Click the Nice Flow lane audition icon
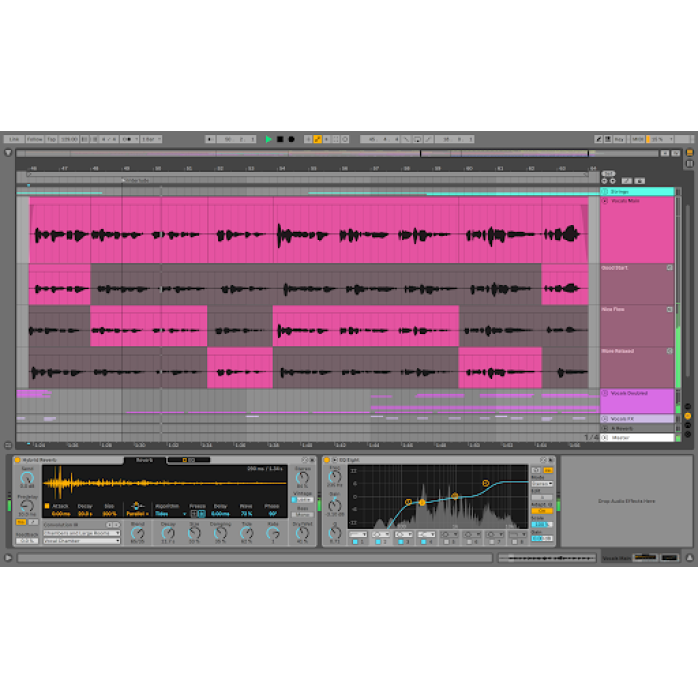The image size is (698, 698). [669, 309]
